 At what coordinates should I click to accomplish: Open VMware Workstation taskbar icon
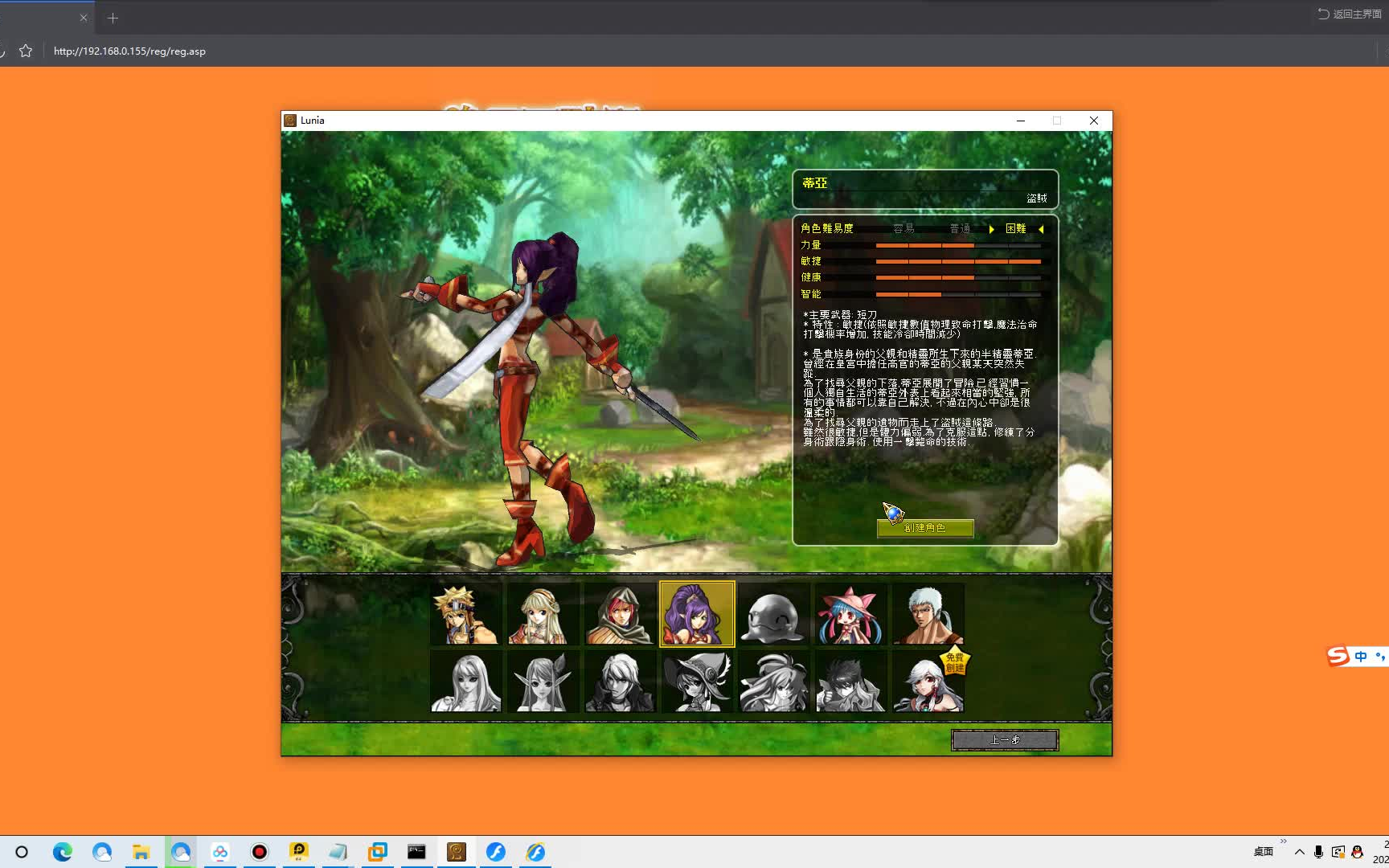[x=378, y=852]
